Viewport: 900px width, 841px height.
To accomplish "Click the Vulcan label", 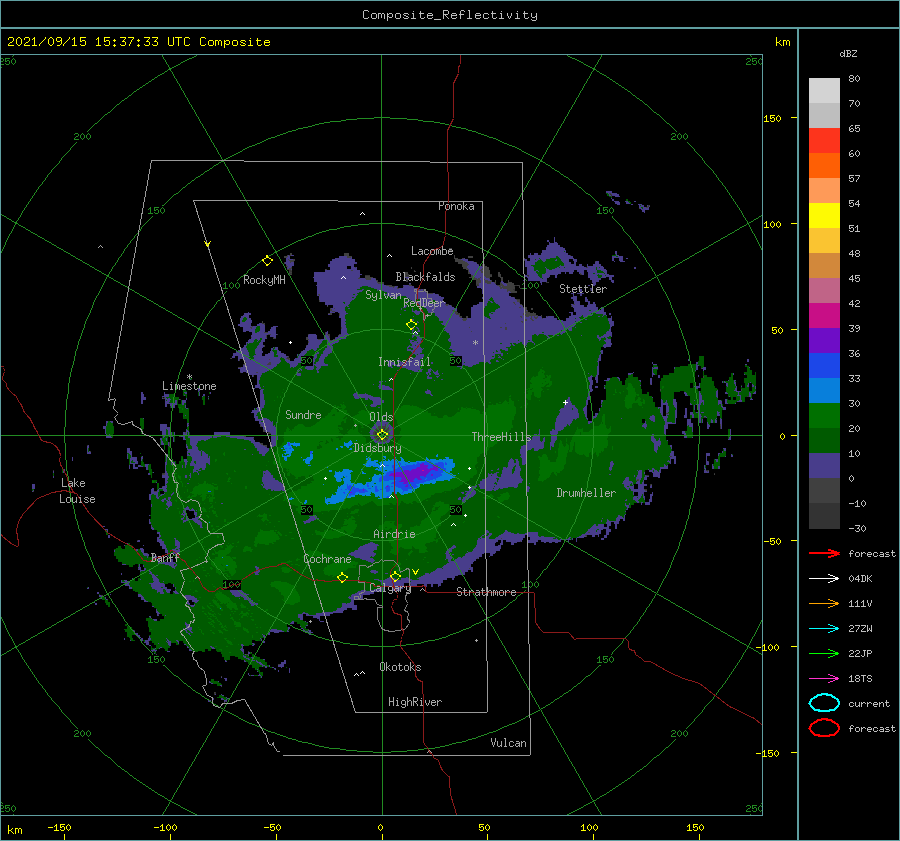I will [x=508, y=743].
